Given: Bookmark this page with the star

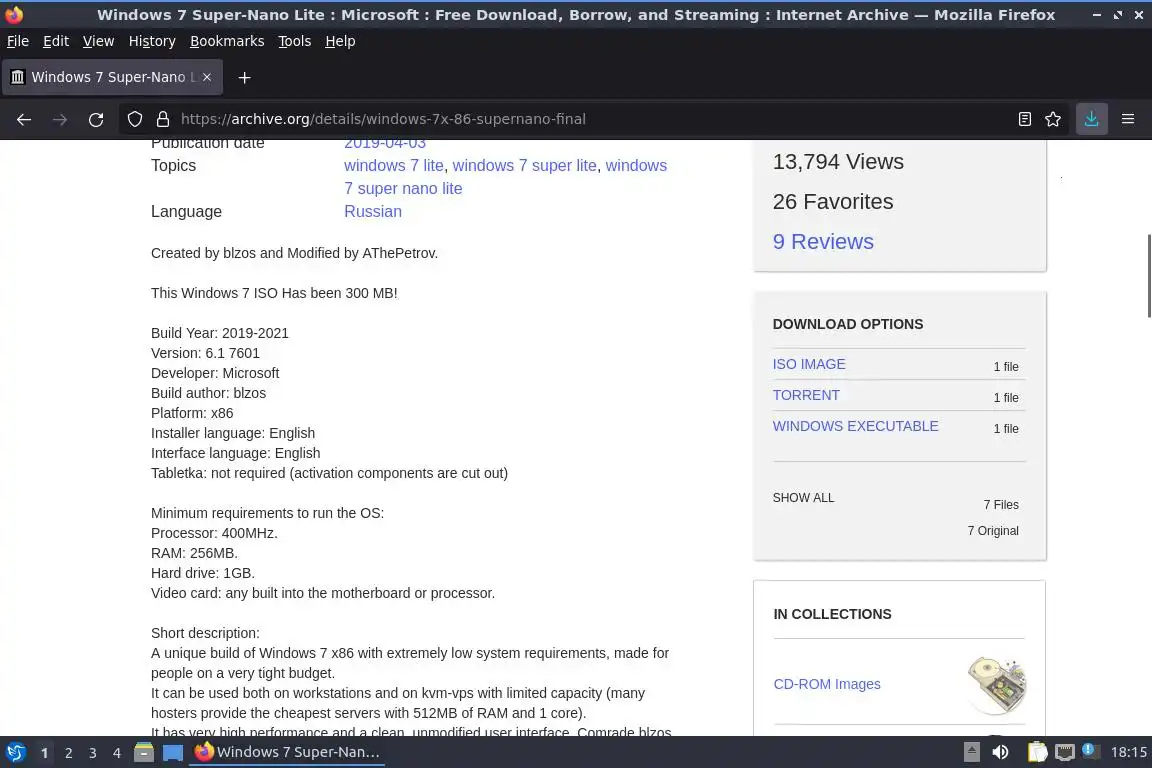Looking at the screenshot, I should (1053, 119).
